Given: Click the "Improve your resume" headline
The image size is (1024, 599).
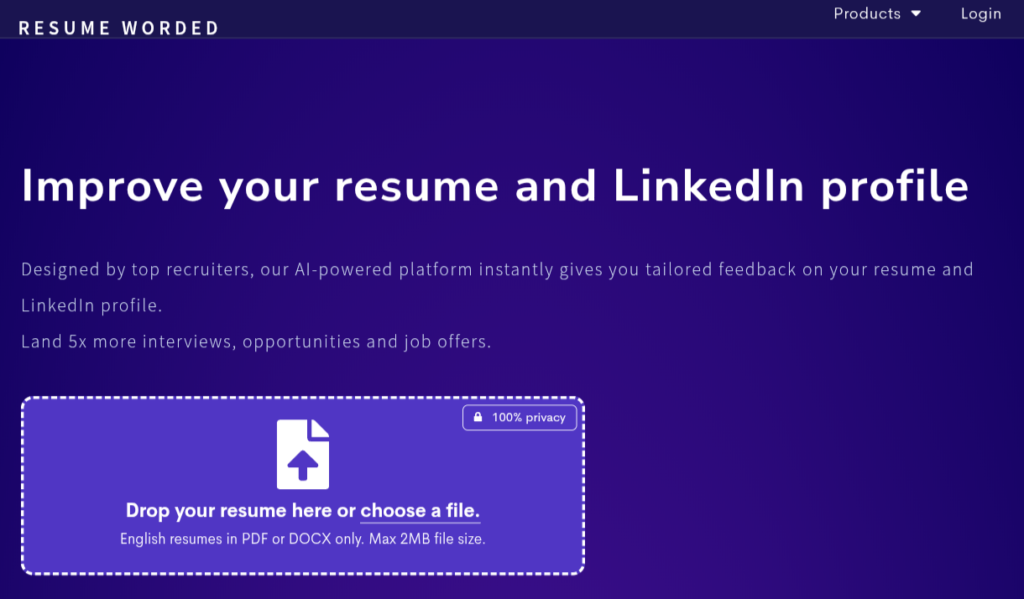Looking at the screenshot, I should point(495,186).
